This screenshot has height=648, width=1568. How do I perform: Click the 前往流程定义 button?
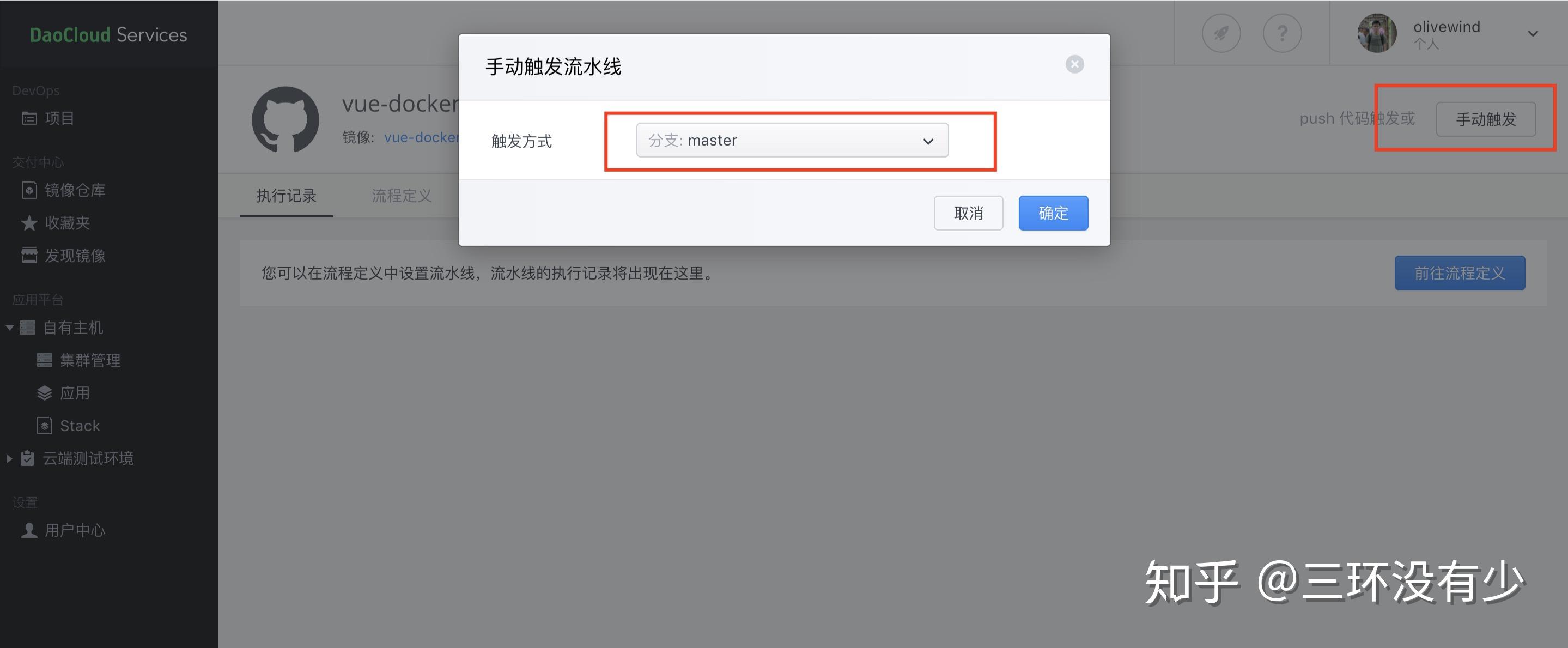pos(1460,273)
